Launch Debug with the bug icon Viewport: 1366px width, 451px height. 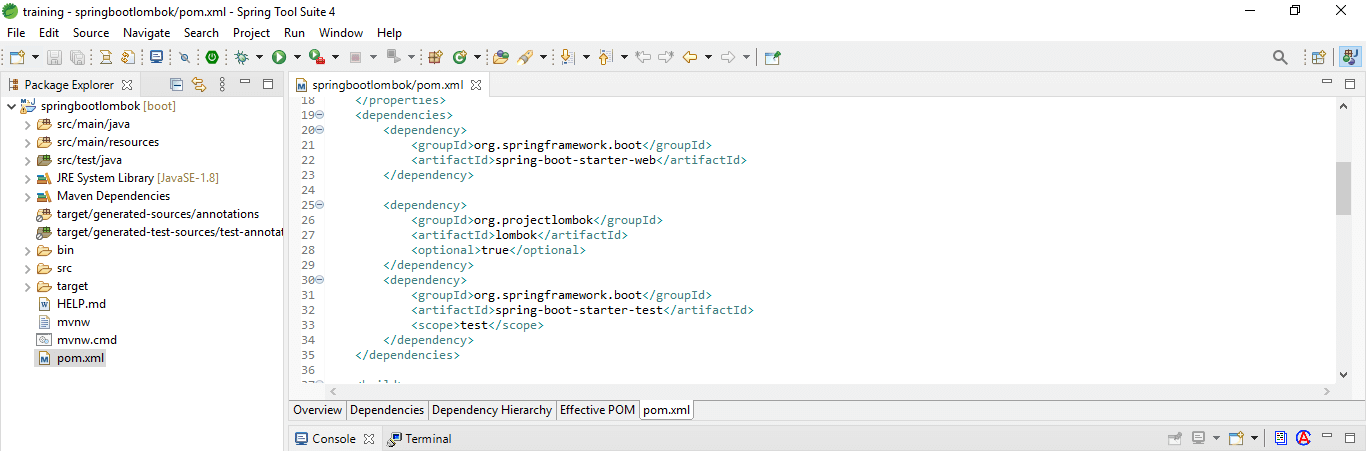[241, 57]
